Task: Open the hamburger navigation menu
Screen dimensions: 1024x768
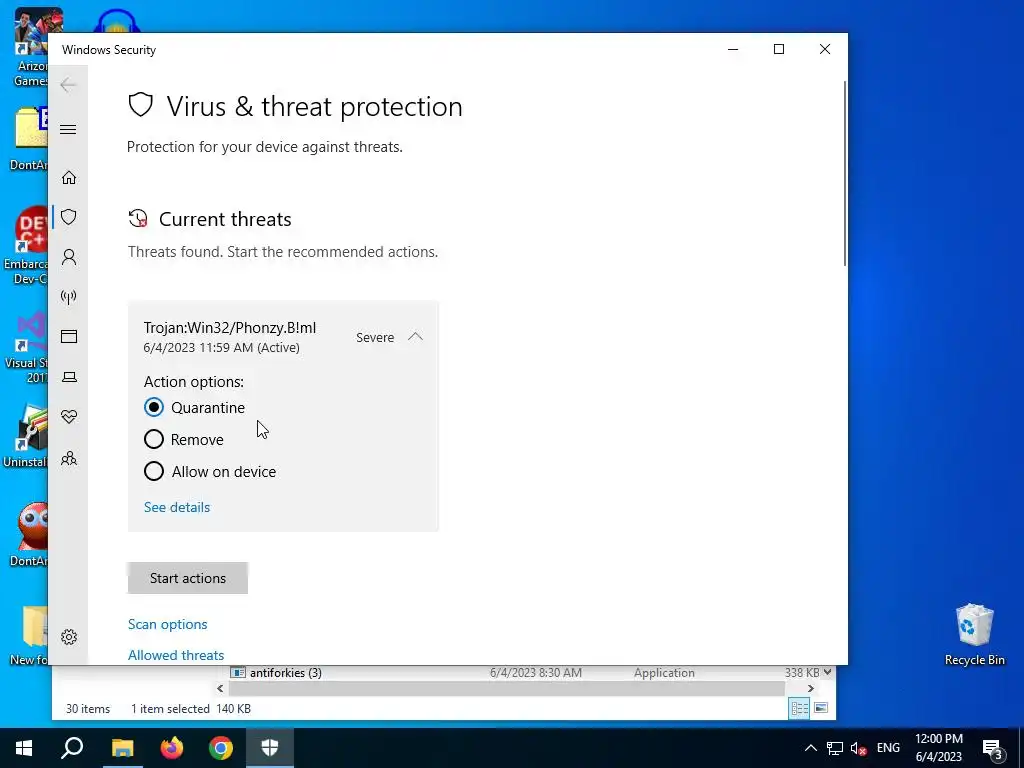Action: pyautogui.click(x=68, y=129)
